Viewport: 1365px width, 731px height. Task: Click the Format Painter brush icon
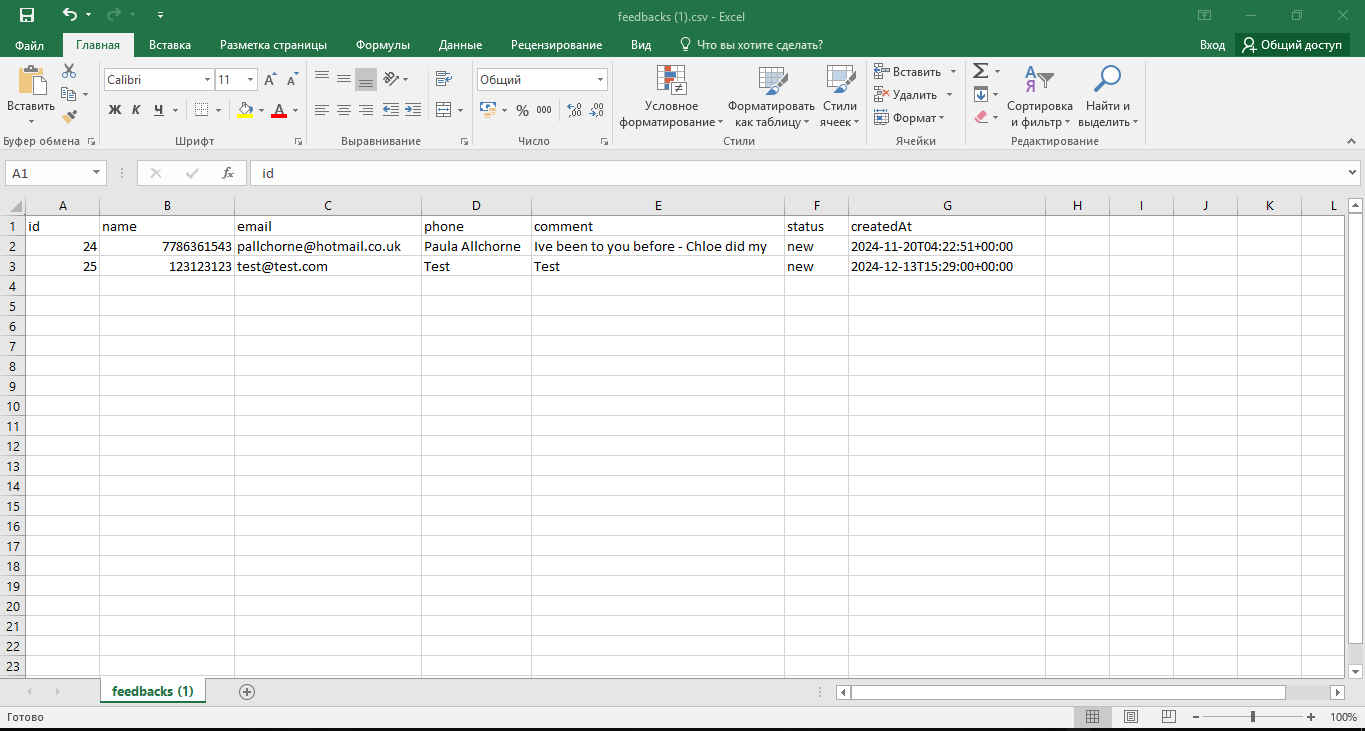[x=69, y=117]
